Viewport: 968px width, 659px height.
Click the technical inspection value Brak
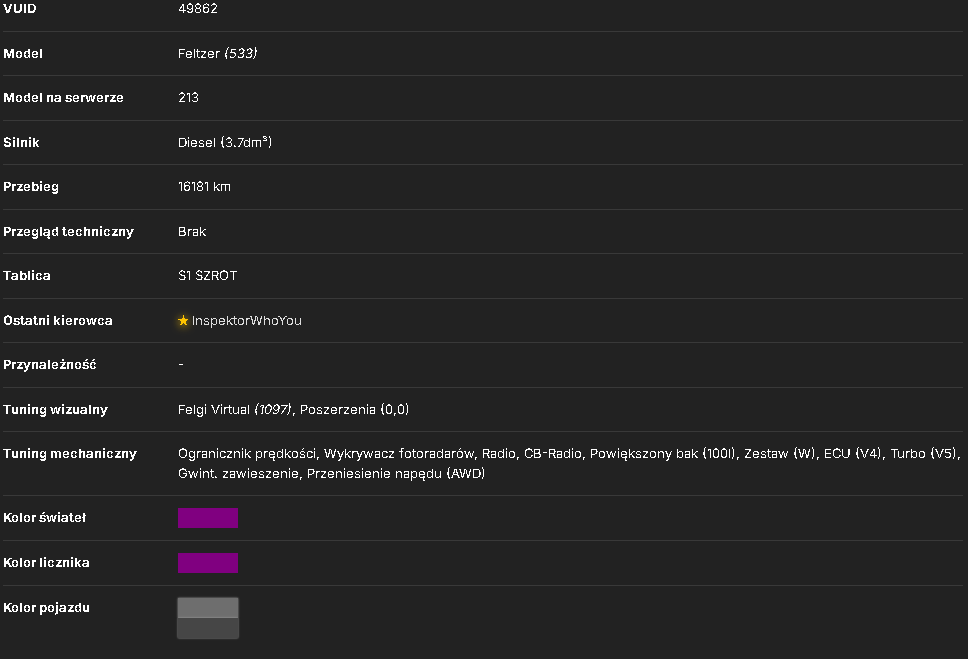pos(192,232)
